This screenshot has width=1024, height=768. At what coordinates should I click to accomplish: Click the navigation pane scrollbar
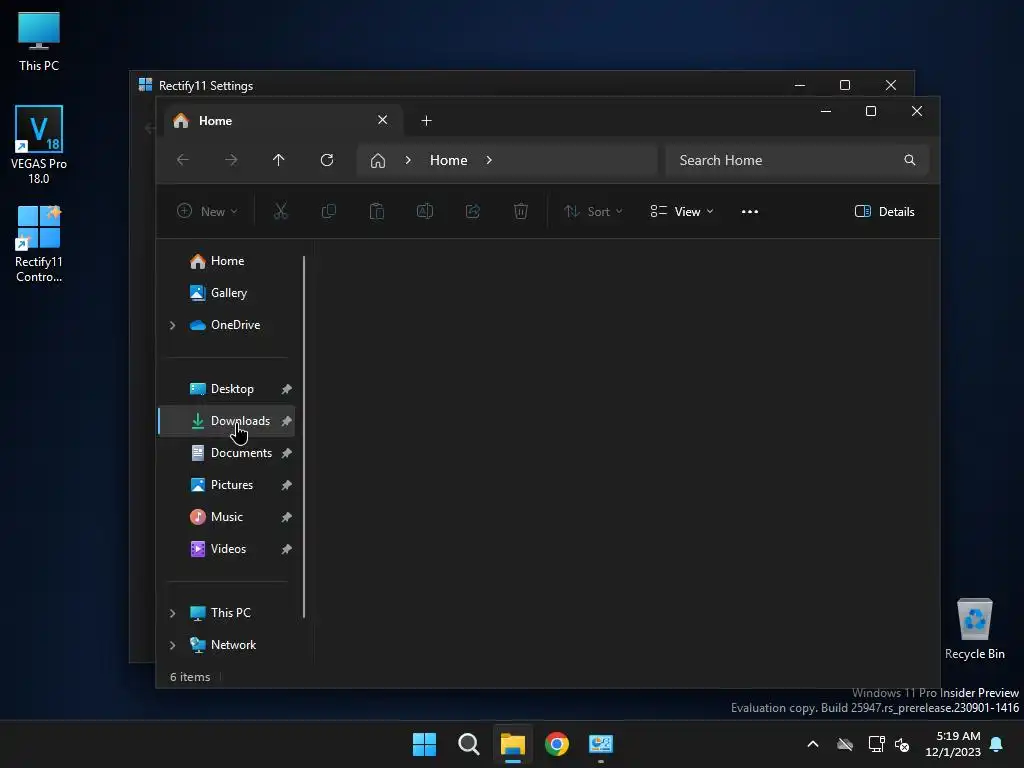(304, 436)
